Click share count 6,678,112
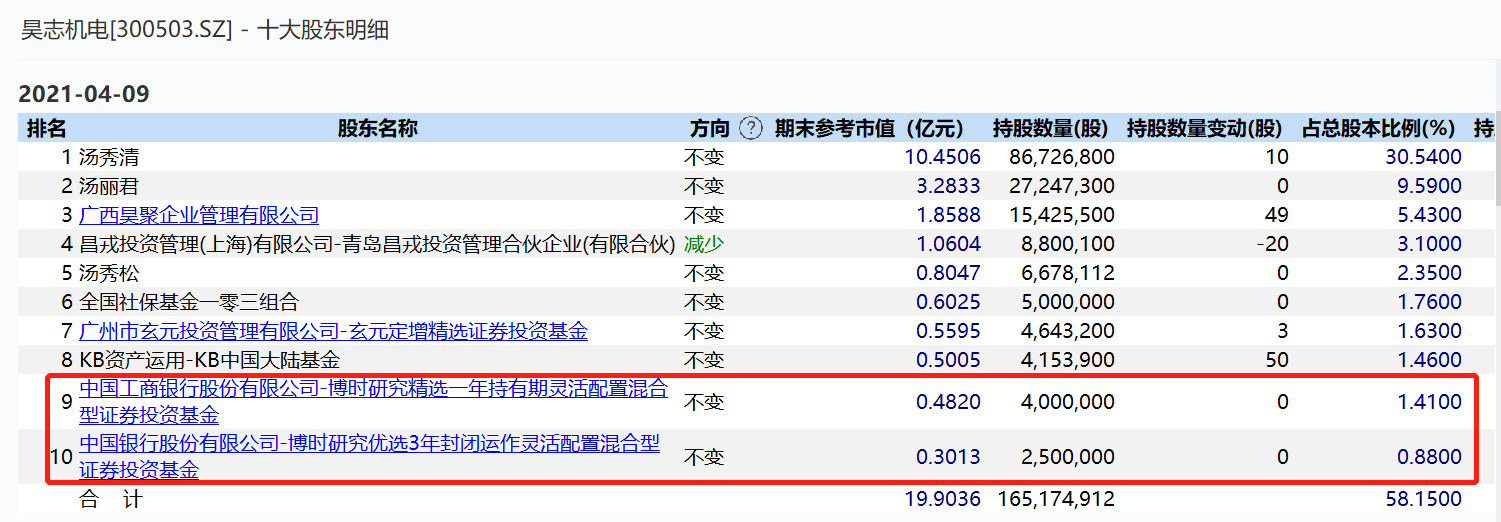Viewport: 1501px width, 522px height. [x=1068, y=273]
